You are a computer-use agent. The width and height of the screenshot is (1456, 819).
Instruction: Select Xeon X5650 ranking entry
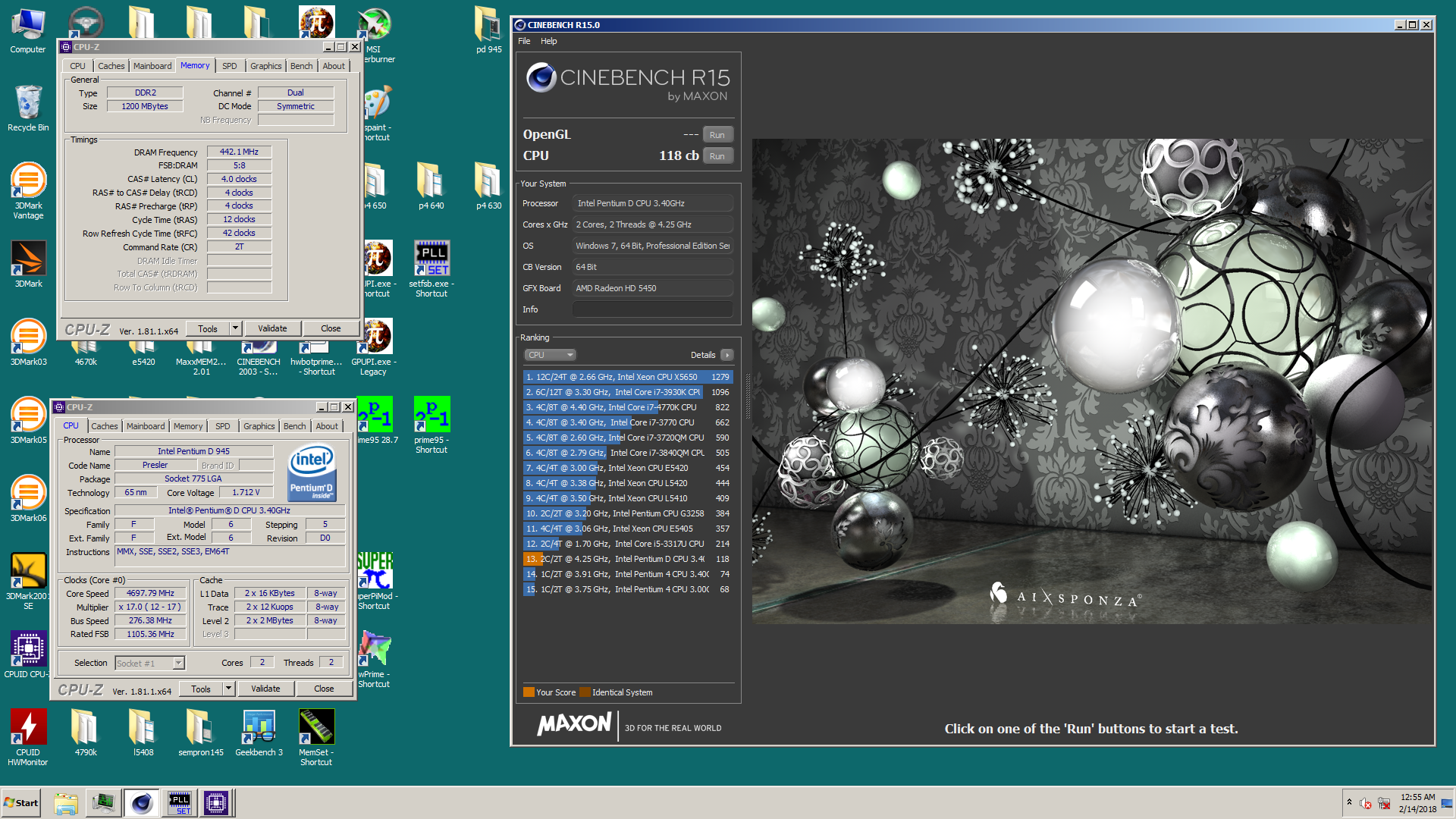[x=628, y=377]
